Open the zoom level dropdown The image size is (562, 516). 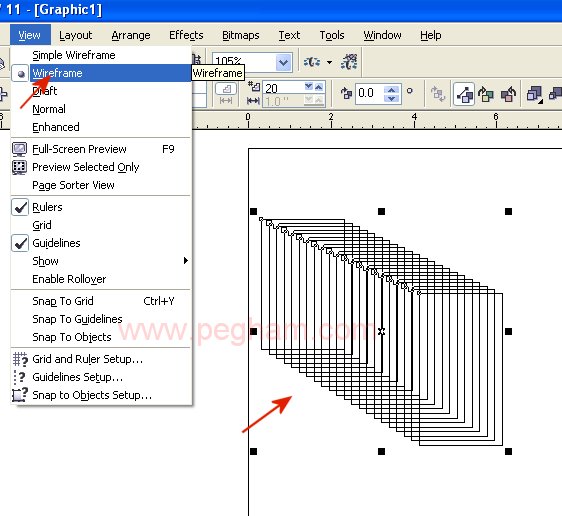(x=284, y=63)
